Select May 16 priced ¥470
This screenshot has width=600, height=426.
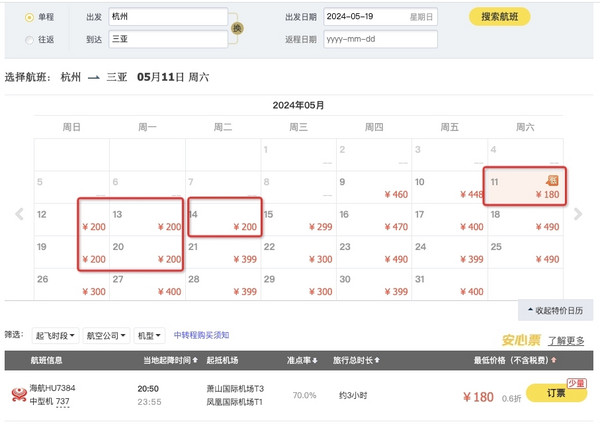pos(374,220)
